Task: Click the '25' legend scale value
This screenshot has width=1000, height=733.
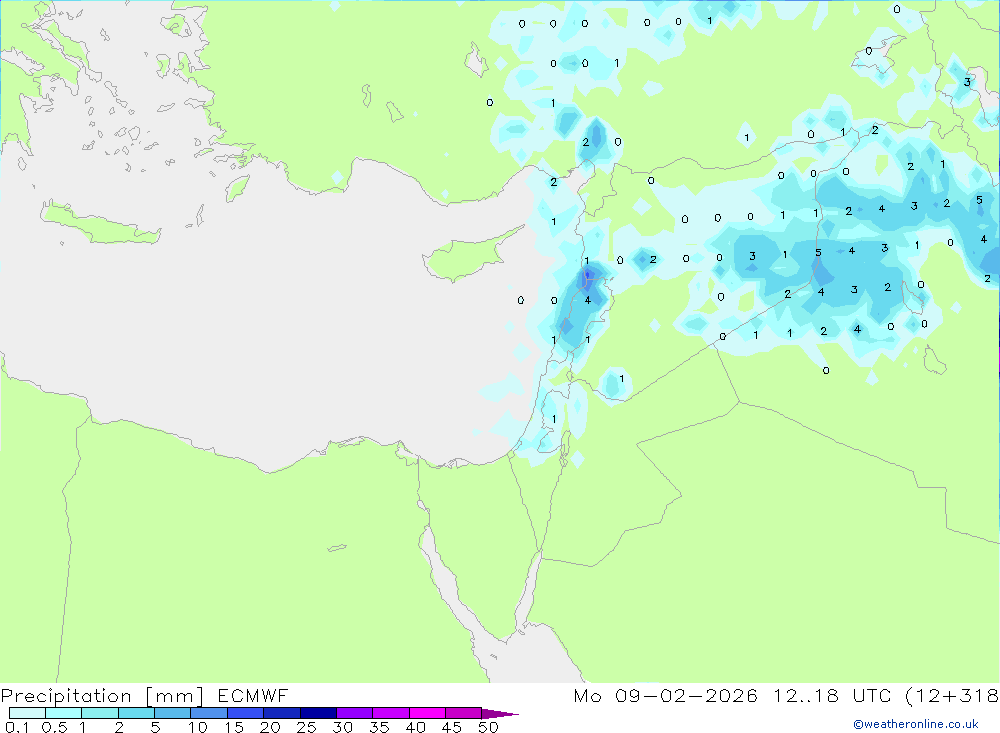Action: [x=306, y=727]
